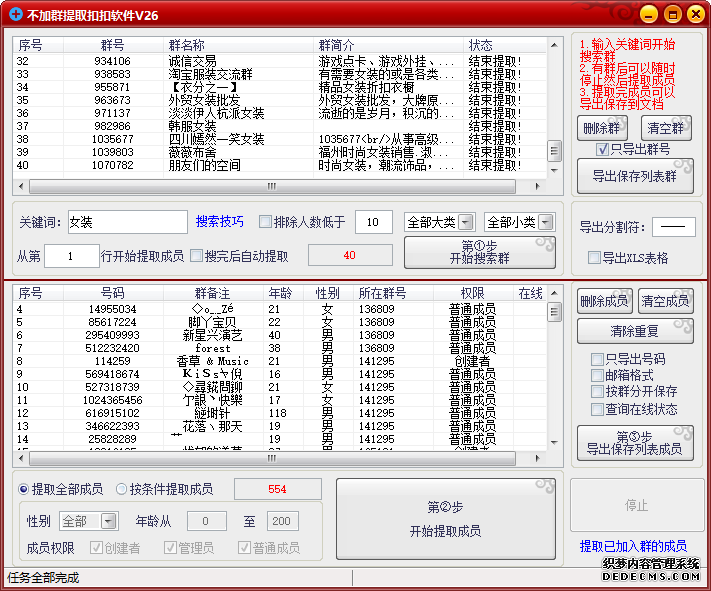Select group row 薇薇布舍
This screenshot has width=711, height=591.
pyautogui.click(x=280, y=152)
